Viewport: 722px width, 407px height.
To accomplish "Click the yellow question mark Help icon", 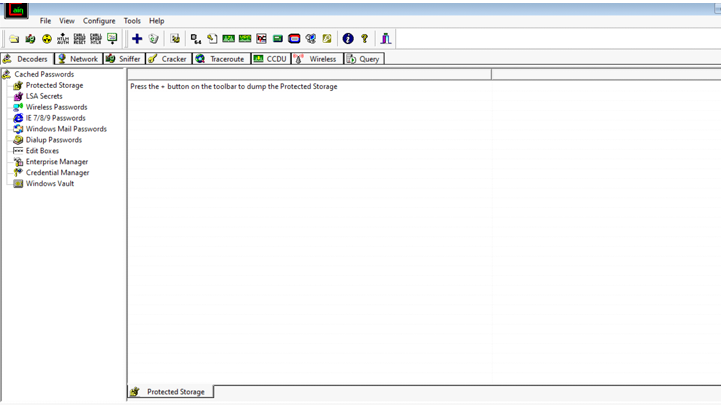I will coord(365,39).
